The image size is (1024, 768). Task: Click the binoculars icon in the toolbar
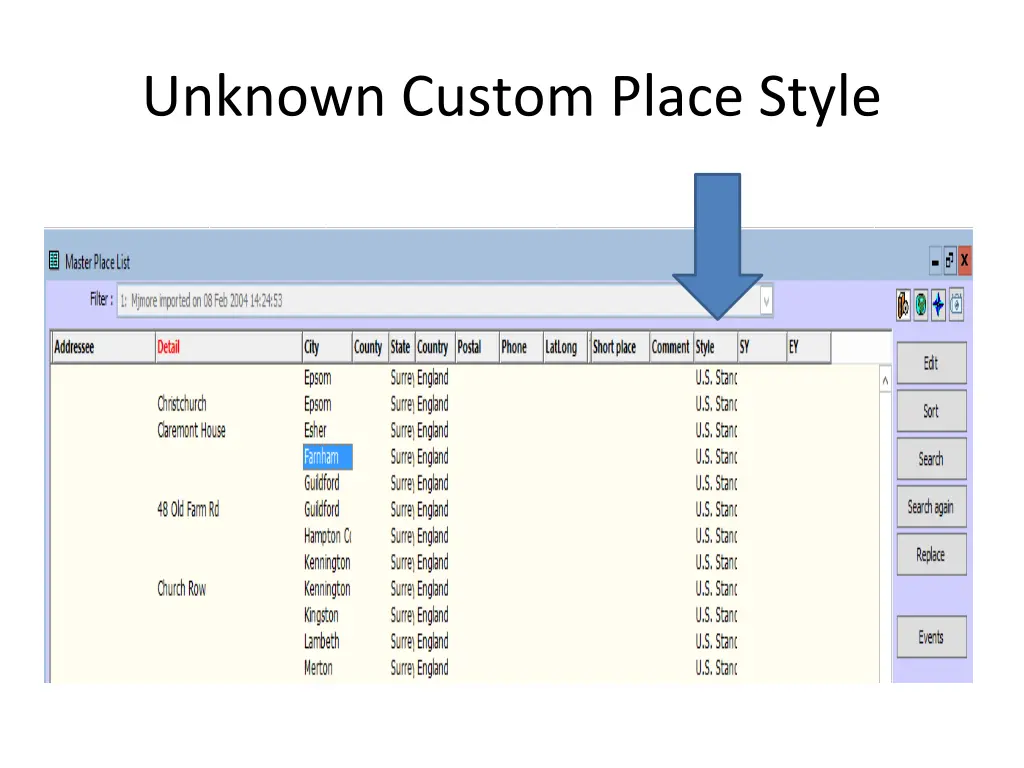903,304
